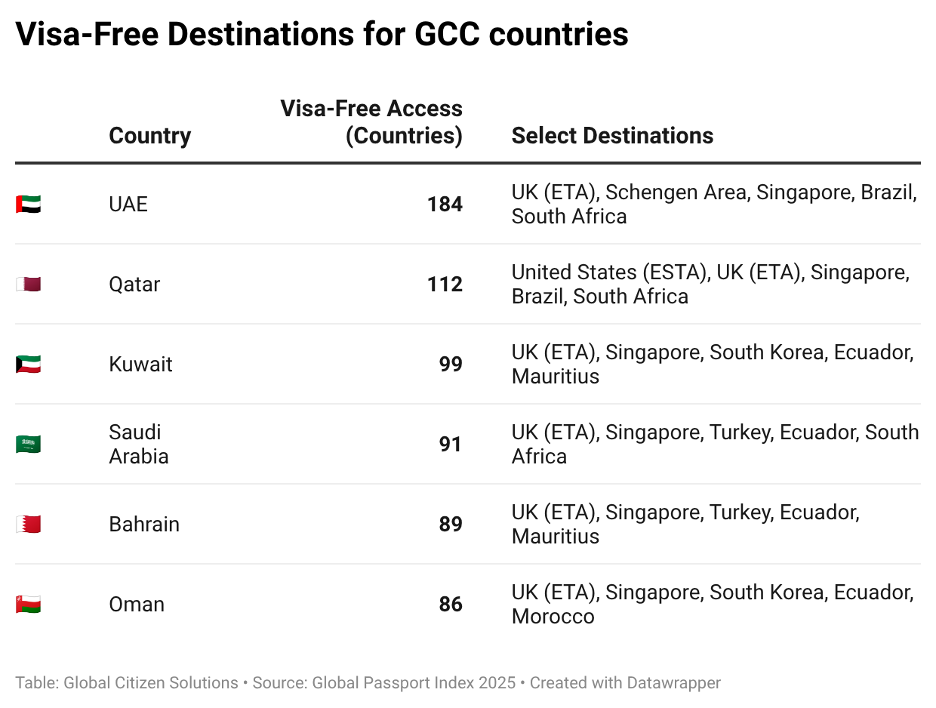This screenshot has width=936, height=708.
Task: Click the Saudi Arabia flag icon
Action: (x=28, y=444)
